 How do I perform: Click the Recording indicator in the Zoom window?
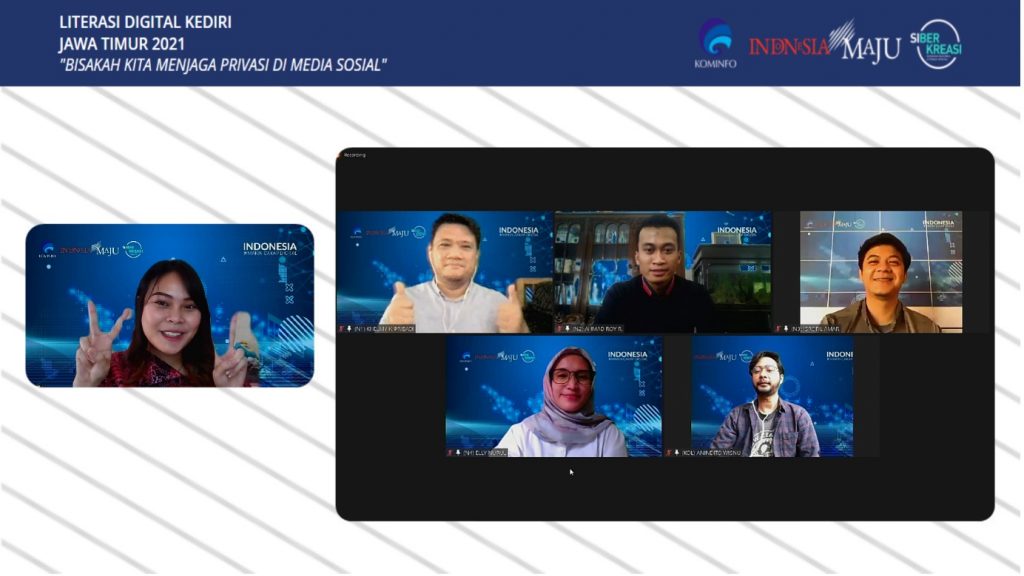coord(355,155)
